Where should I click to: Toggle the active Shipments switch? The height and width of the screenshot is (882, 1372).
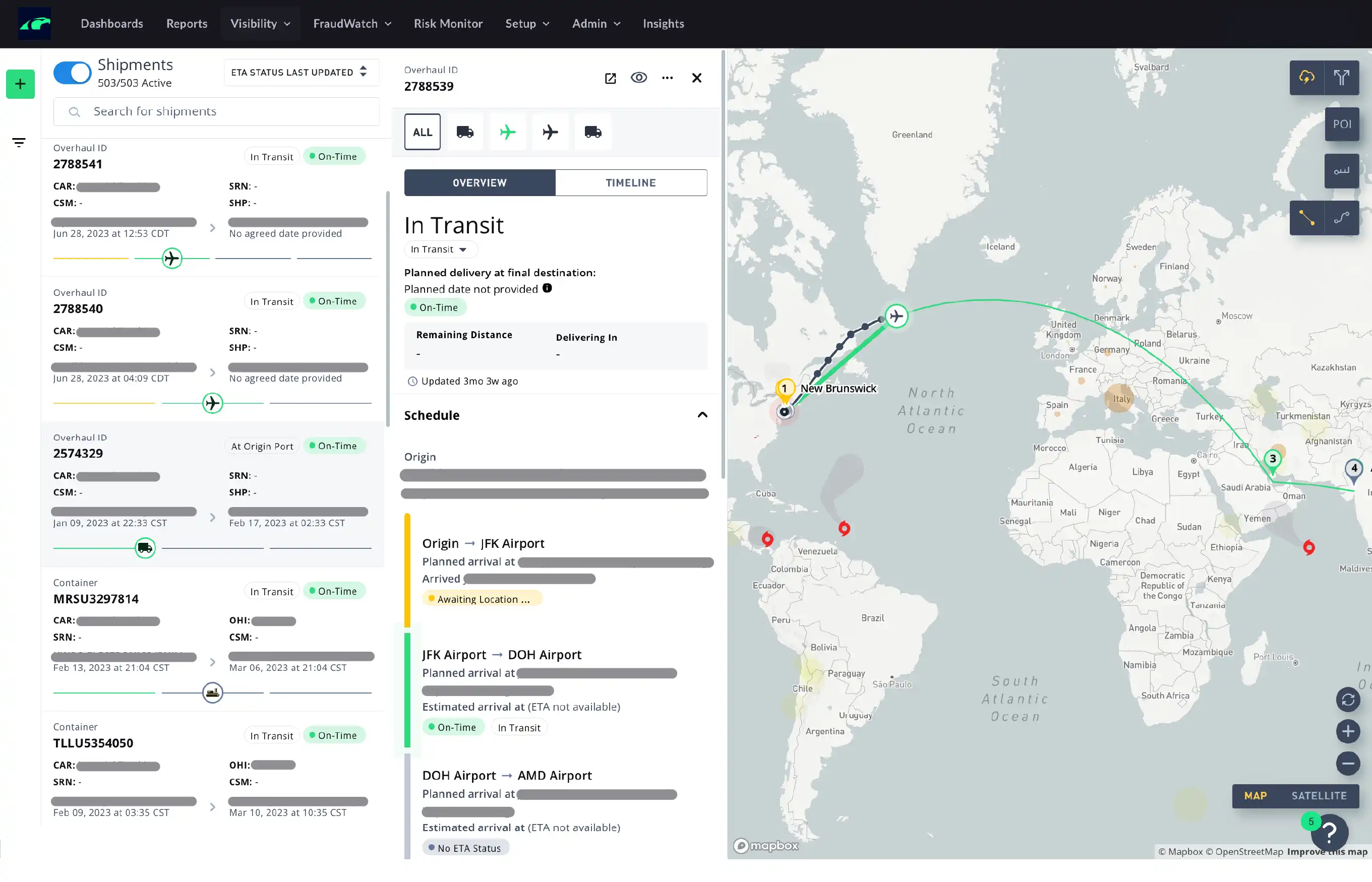(x=73, y=73)
